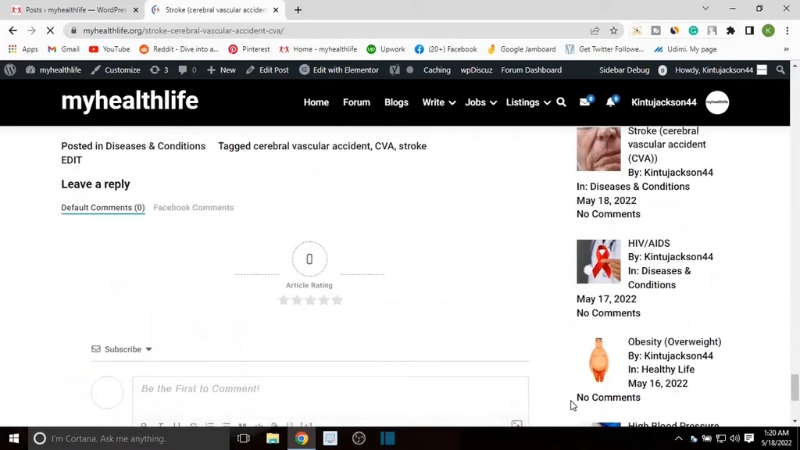
Task: Go to Home in site navigation
Action: [x=316, y=103]
